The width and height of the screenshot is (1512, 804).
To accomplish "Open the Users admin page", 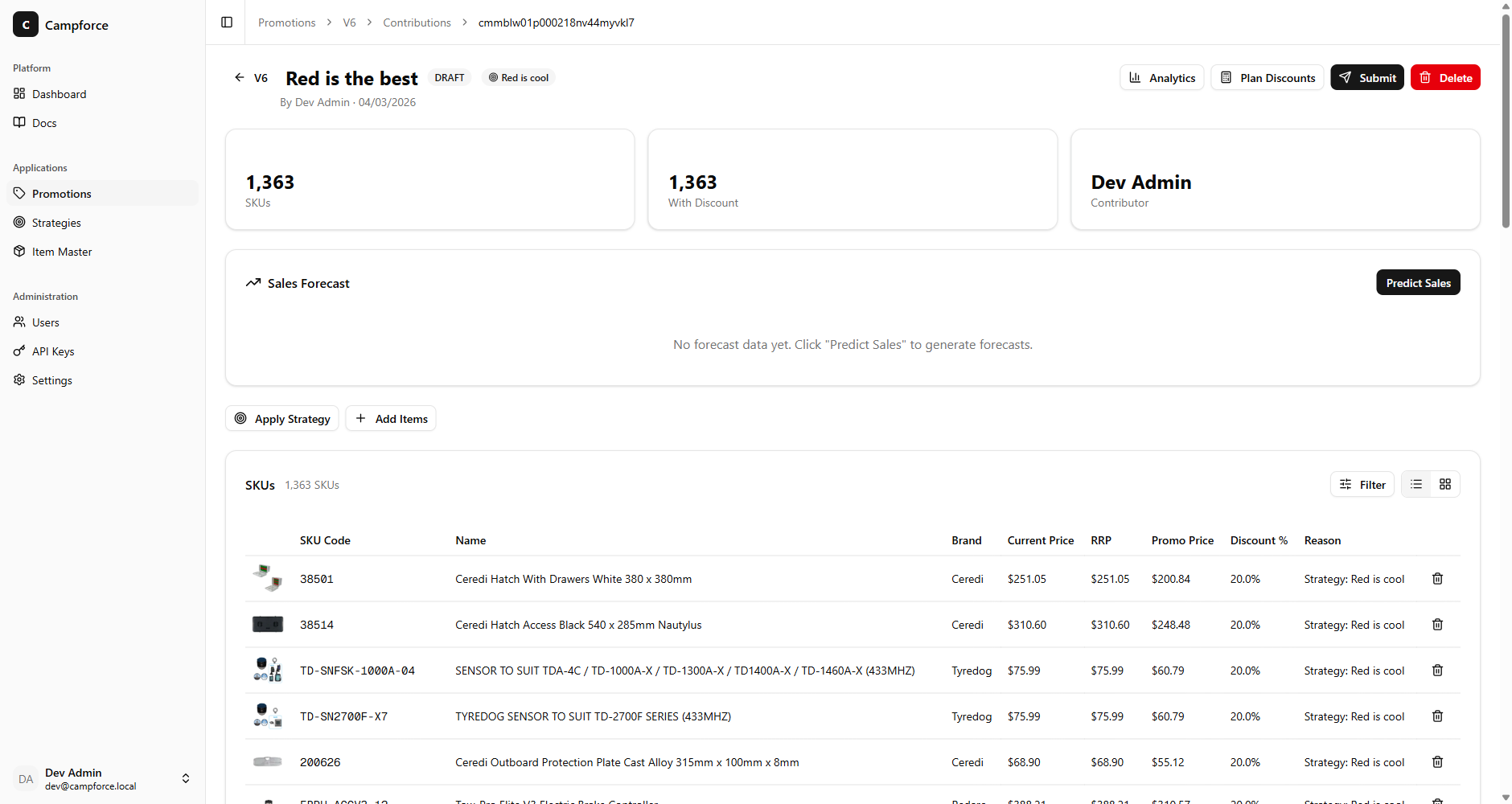I will 103,322.
